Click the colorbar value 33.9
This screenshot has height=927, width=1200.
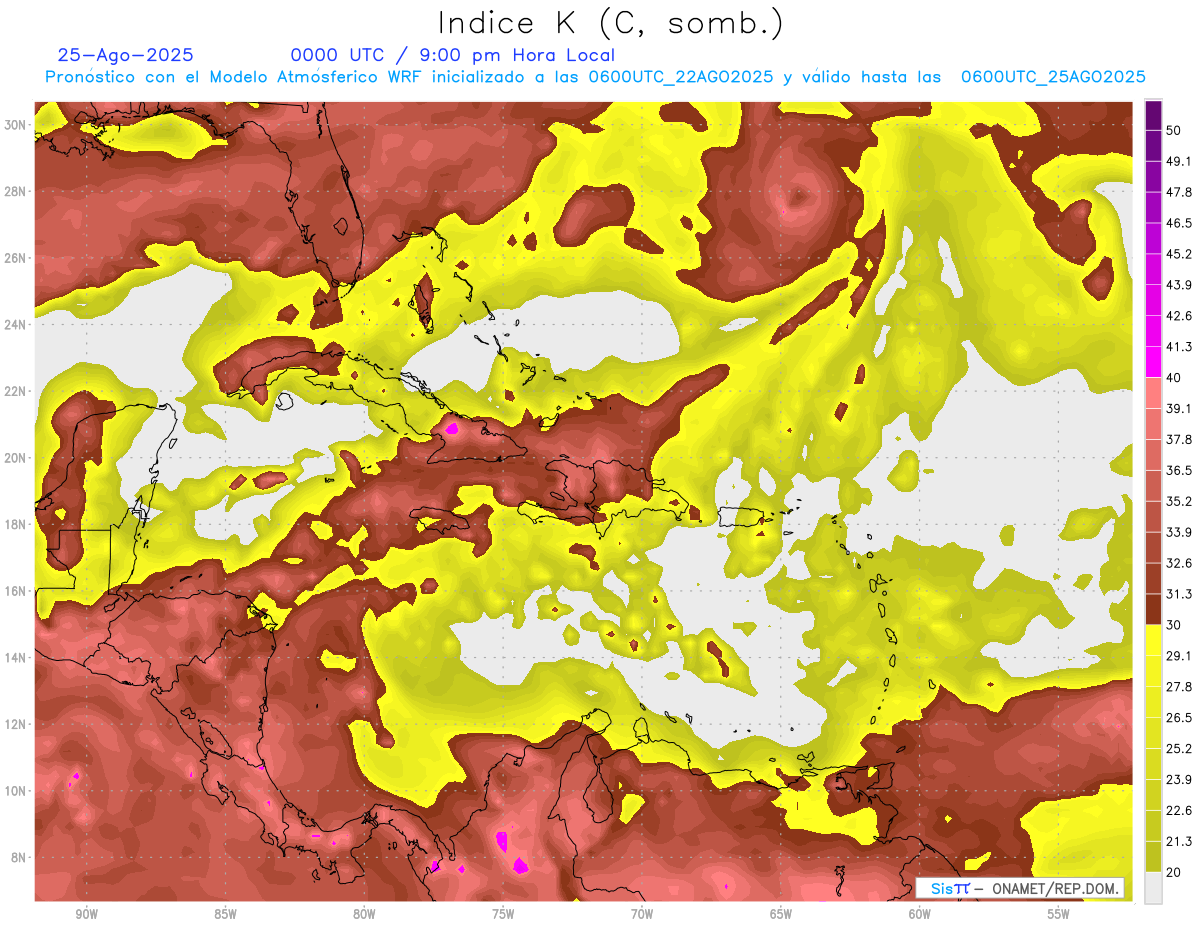(x=1179, y=532)
